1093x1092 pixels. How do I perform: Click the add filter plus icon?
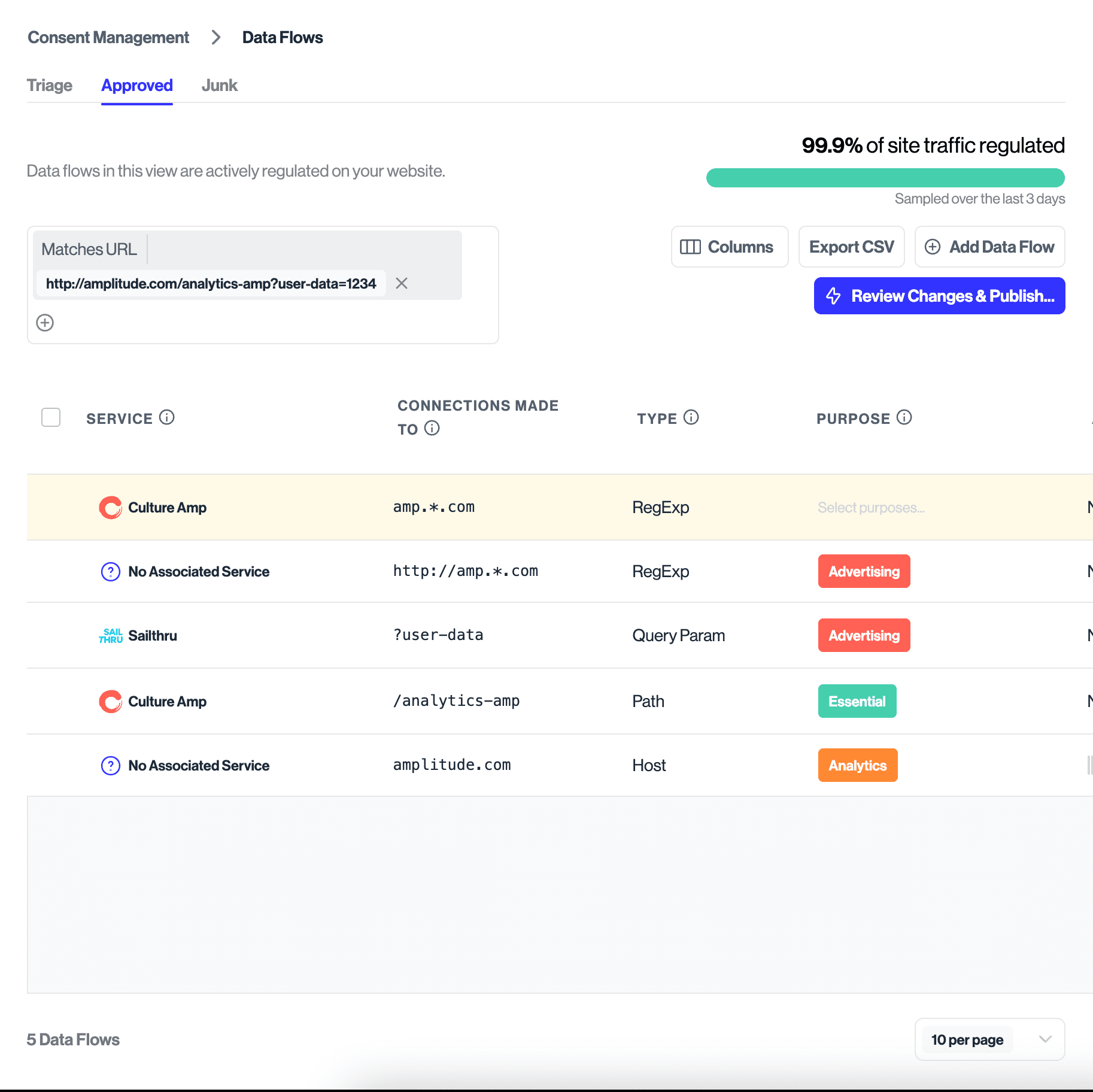pyautogui.click(x=45, y=323)
